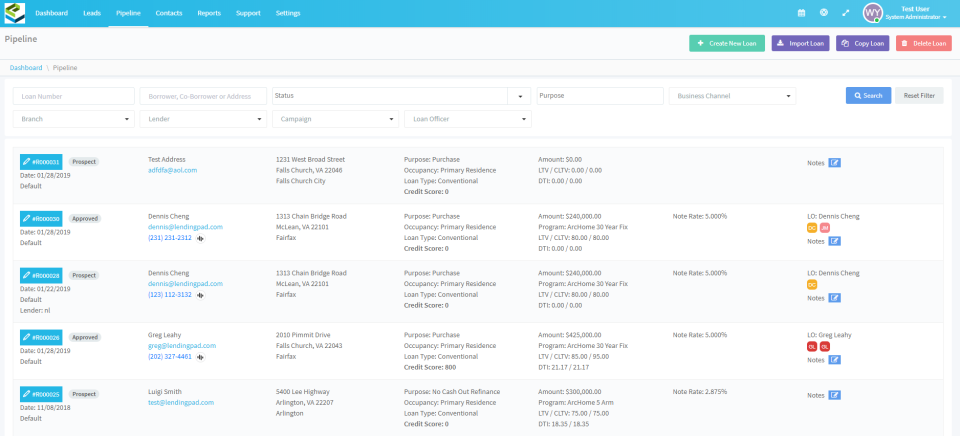Click the icon beside phone (231) 231-2312
Viewport: 960px width, 436px height.
[x=200, y=238]
